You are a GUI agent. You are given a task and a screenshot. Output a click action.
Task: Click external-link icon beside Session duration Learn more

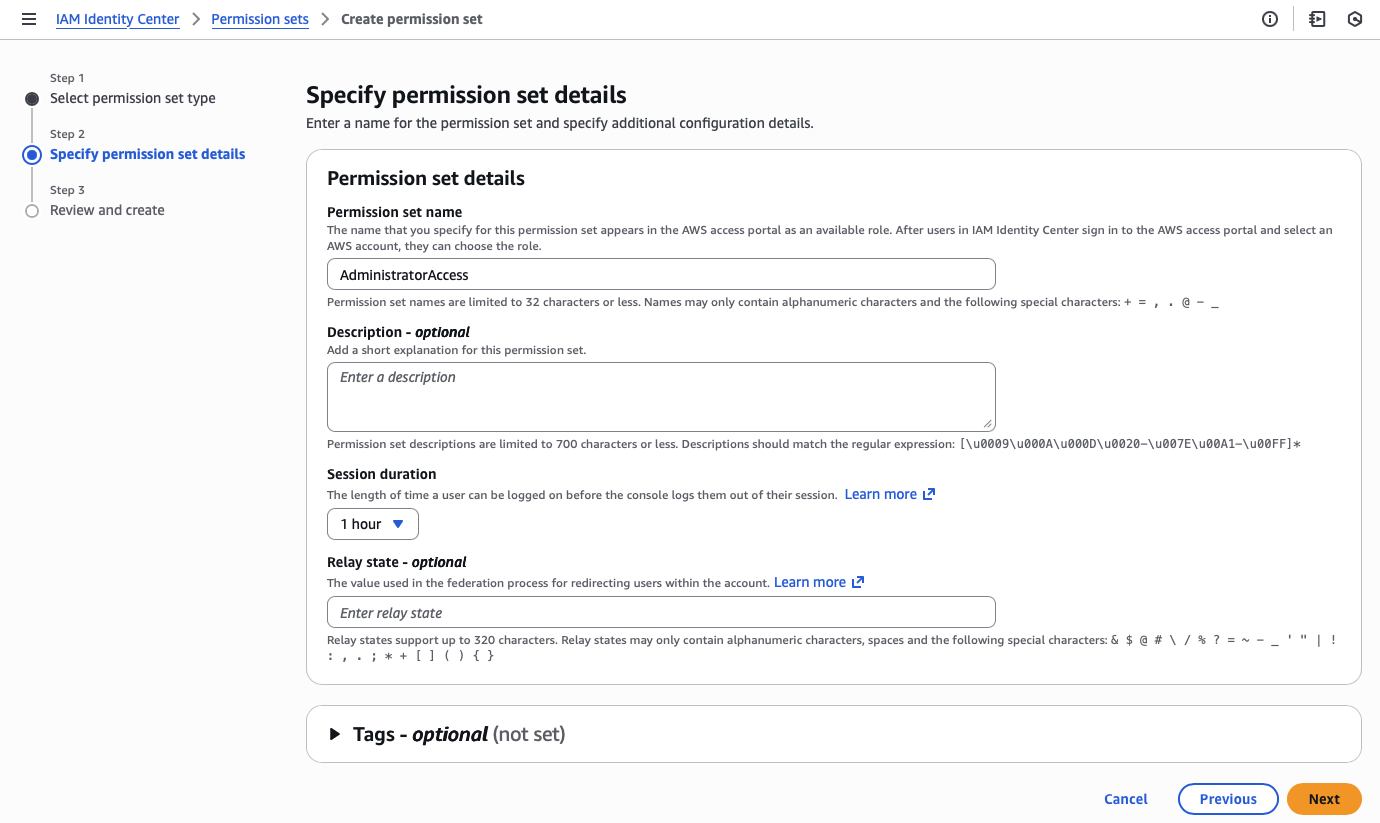pos(928,493)
